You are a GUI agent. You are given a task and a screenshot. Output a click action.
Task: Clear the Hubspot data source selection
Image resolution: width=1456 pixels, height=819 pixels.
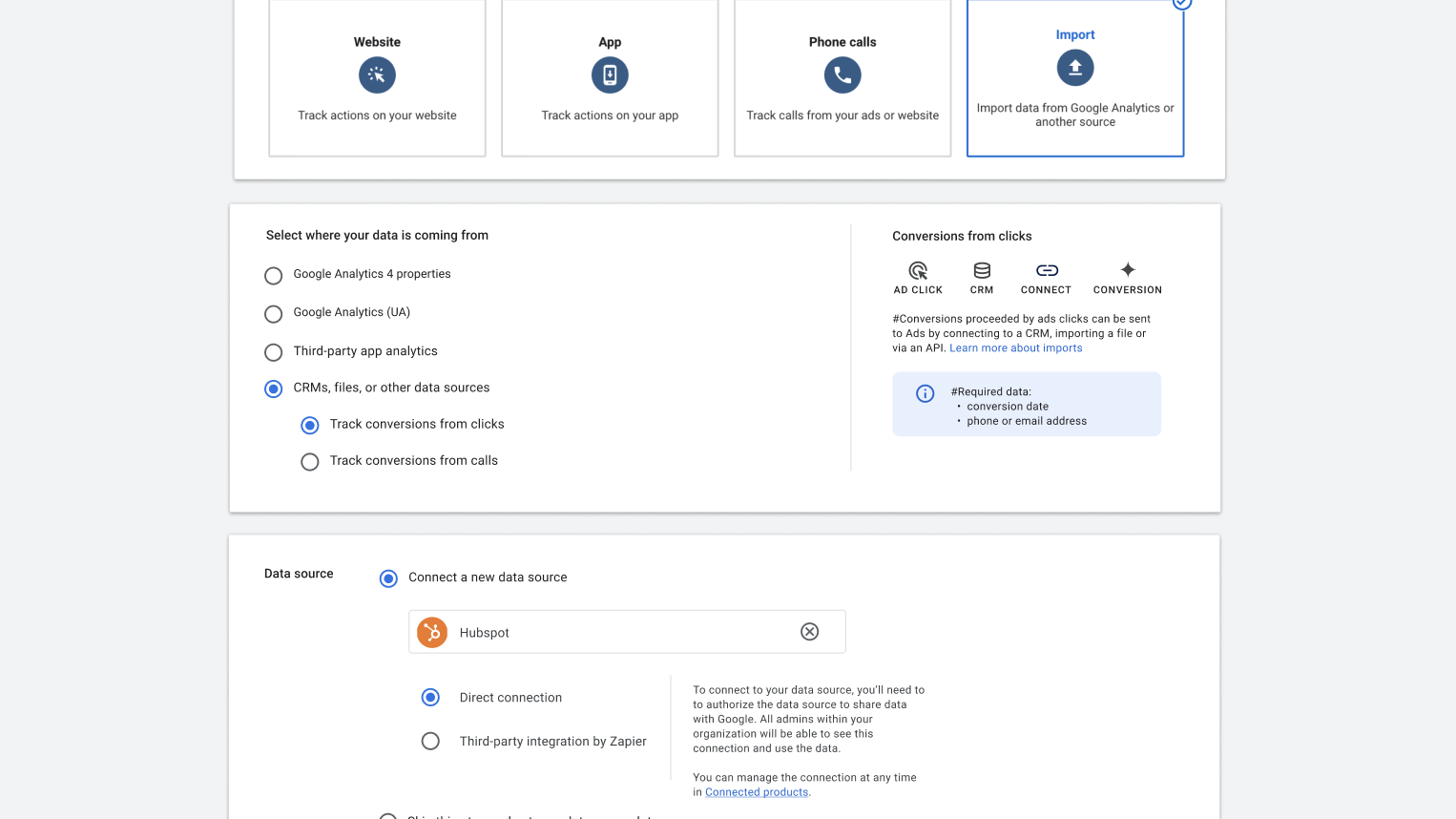click(x=809, y=632)
